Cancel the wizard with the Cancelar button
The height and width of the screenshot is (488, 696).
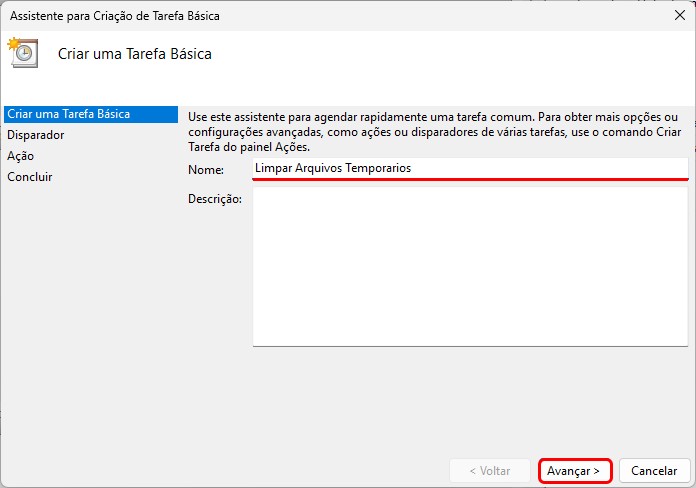[x=655, y=470]
